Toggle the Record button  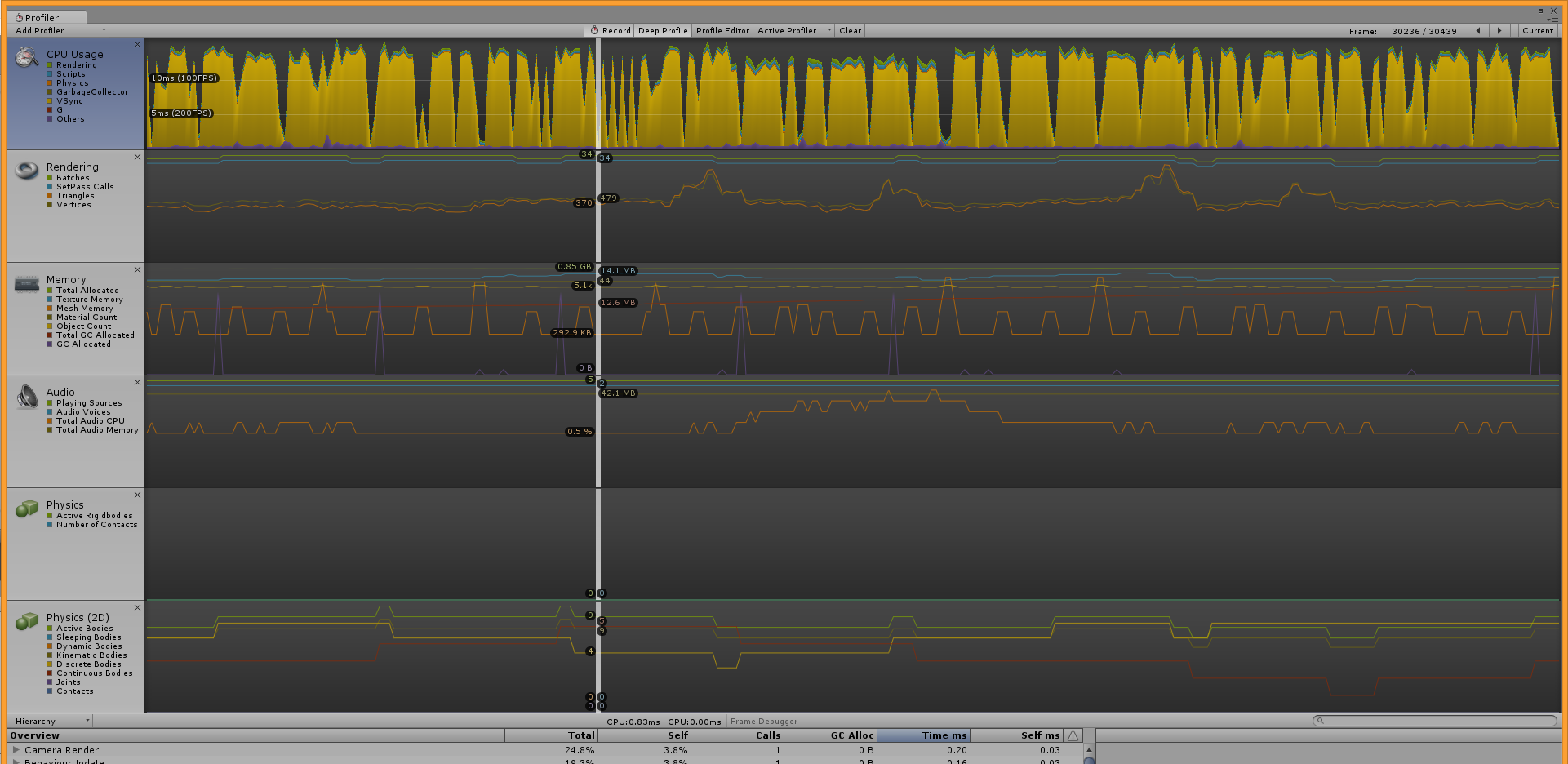pyautogui.click(x=611, y=31)
